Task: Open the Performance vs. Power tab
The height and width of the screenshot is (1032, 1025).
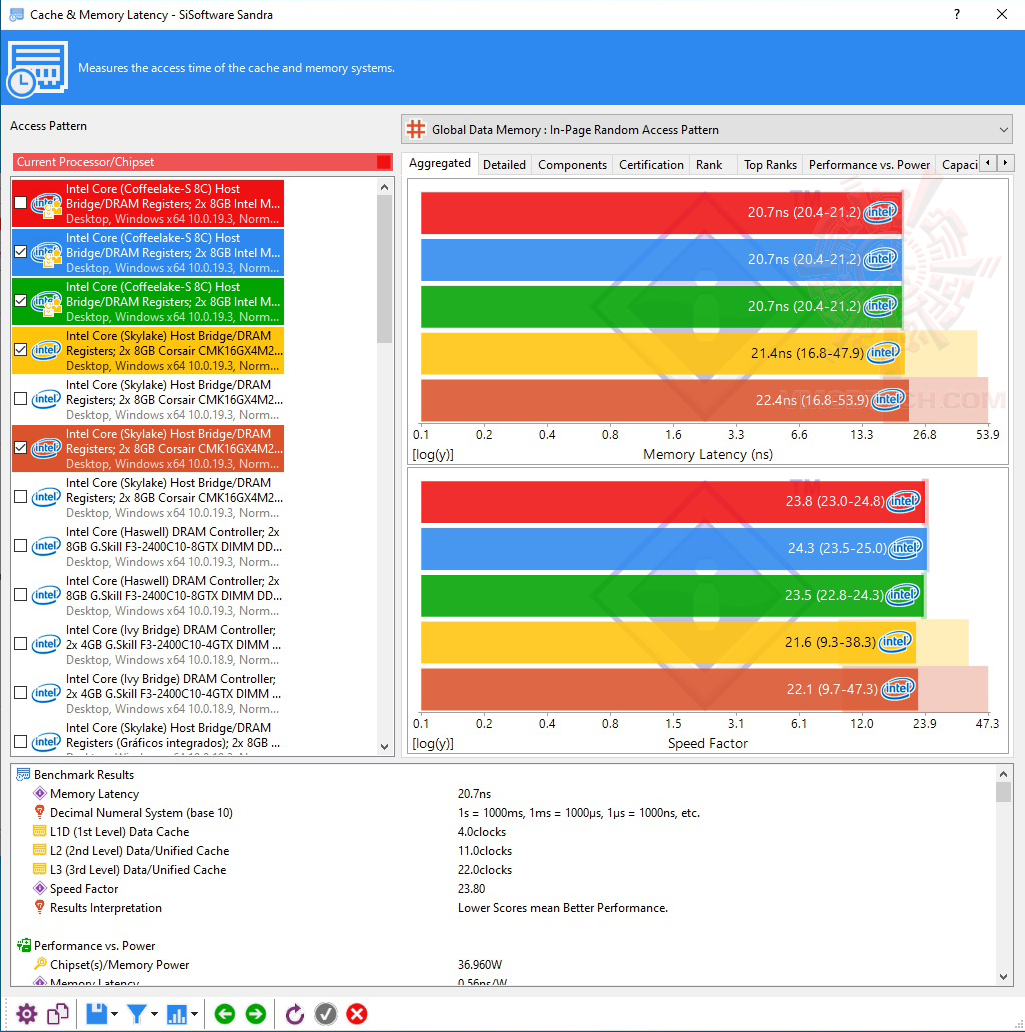Action: [869, 165]
